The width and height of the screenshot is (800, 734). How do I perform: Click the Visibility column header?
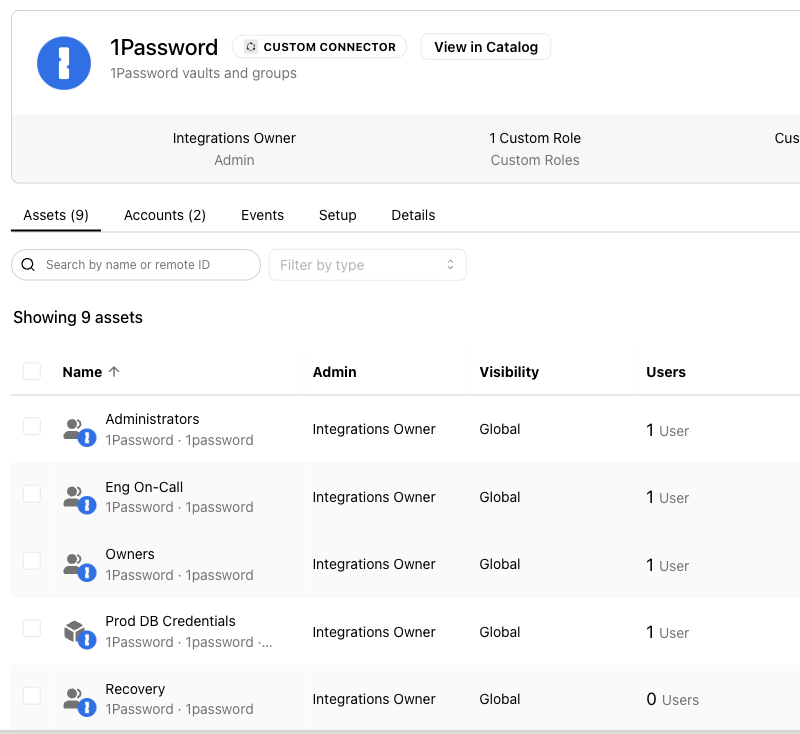pyautogui.click(x=509, y=372)
